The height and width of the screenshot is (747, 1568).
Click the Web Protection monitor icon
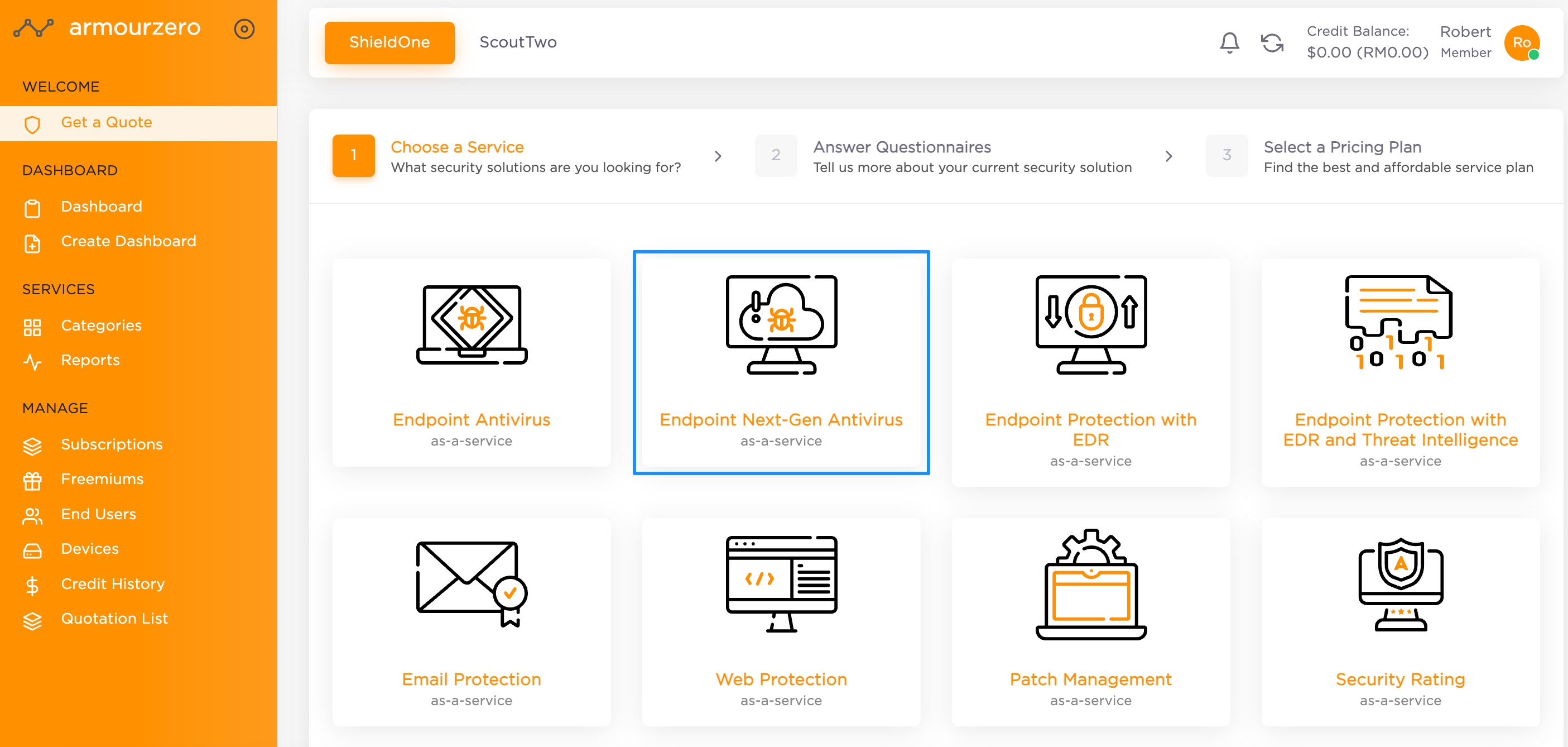click(x=781, y=583)
